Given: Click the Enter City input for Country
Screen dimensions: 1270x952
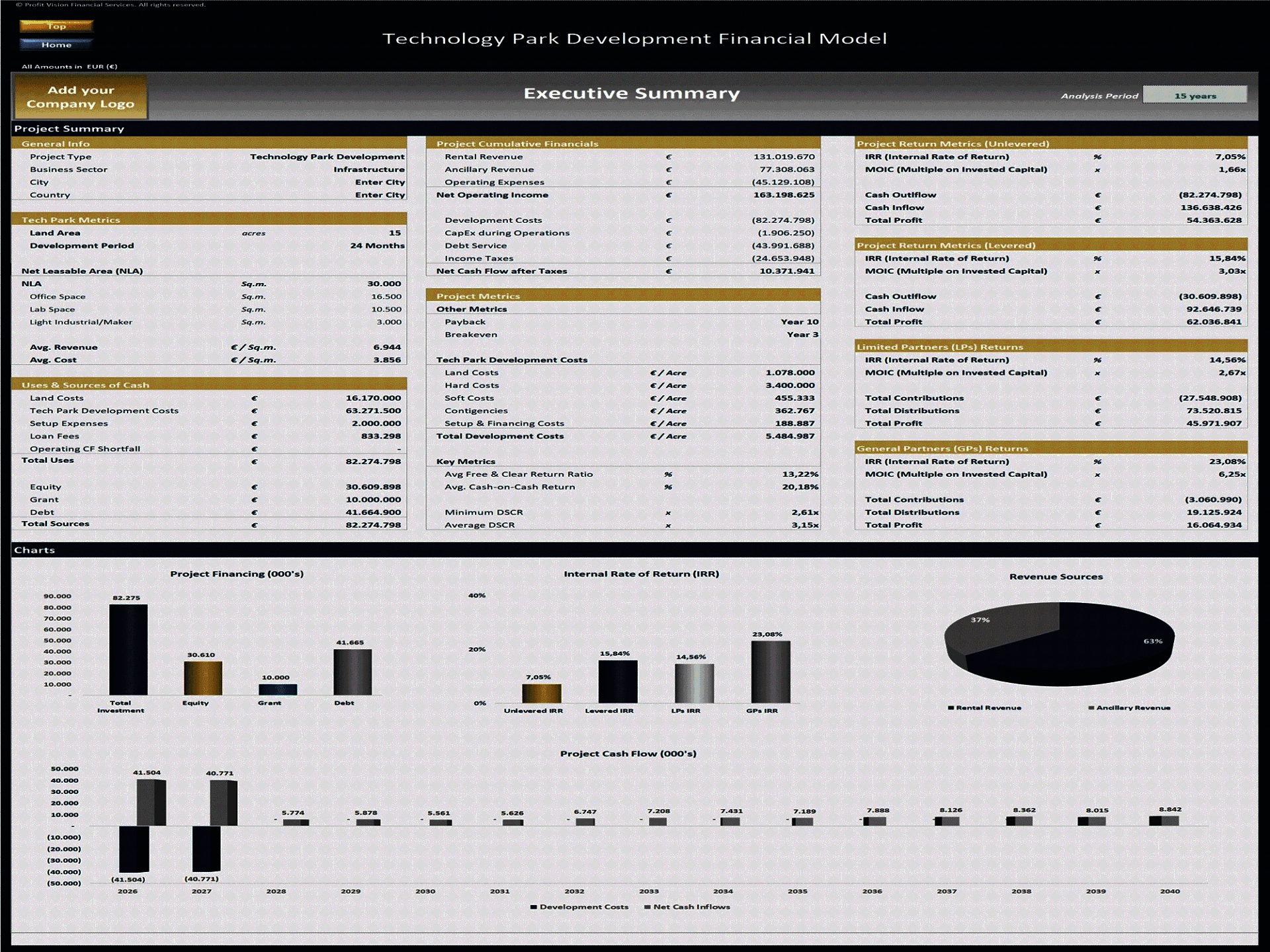Looking at the screenshot, I should [380, 194].
